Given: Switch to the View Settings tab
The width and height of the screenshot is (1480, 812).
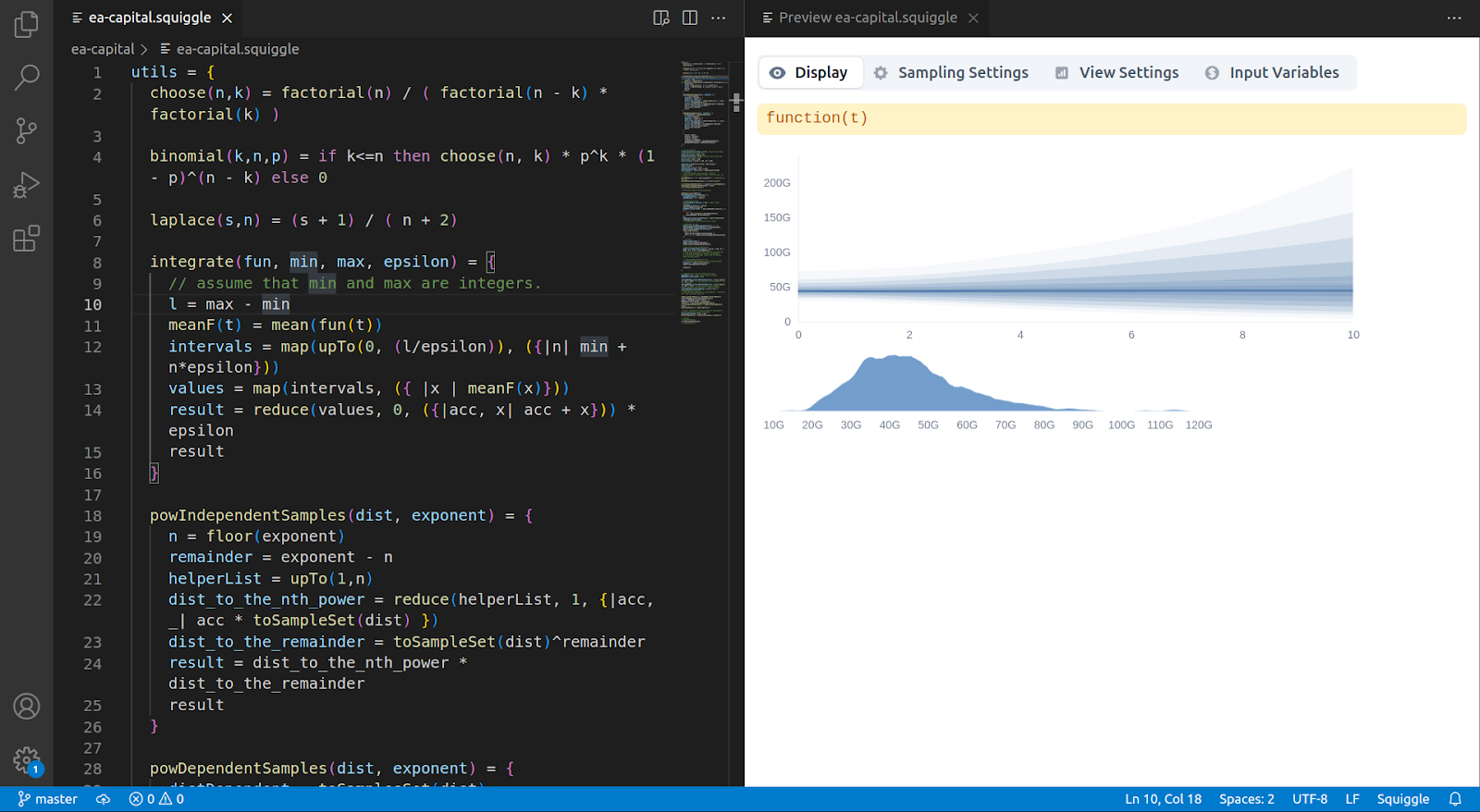Looking at the screenshot, I should tap(1117, 72).
